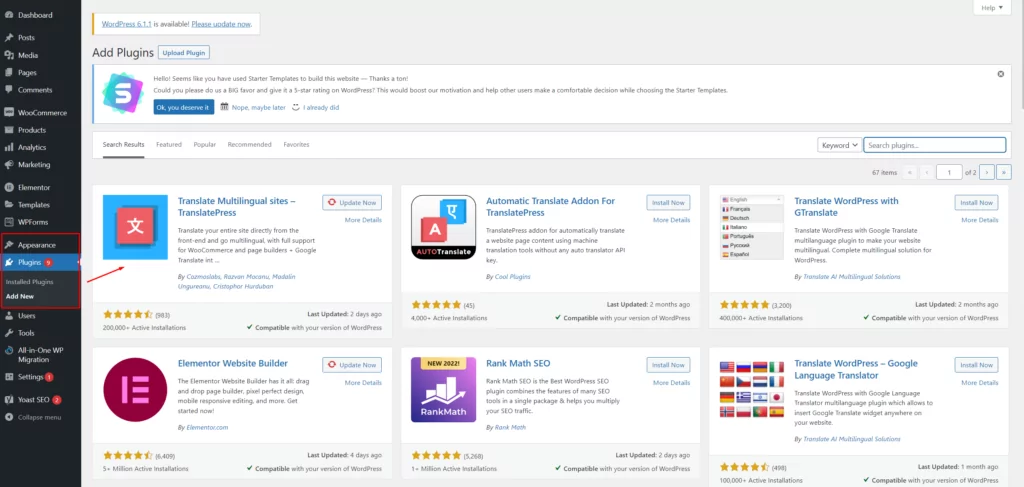
Task: Click the Please update now link
Action: point(221,24)
